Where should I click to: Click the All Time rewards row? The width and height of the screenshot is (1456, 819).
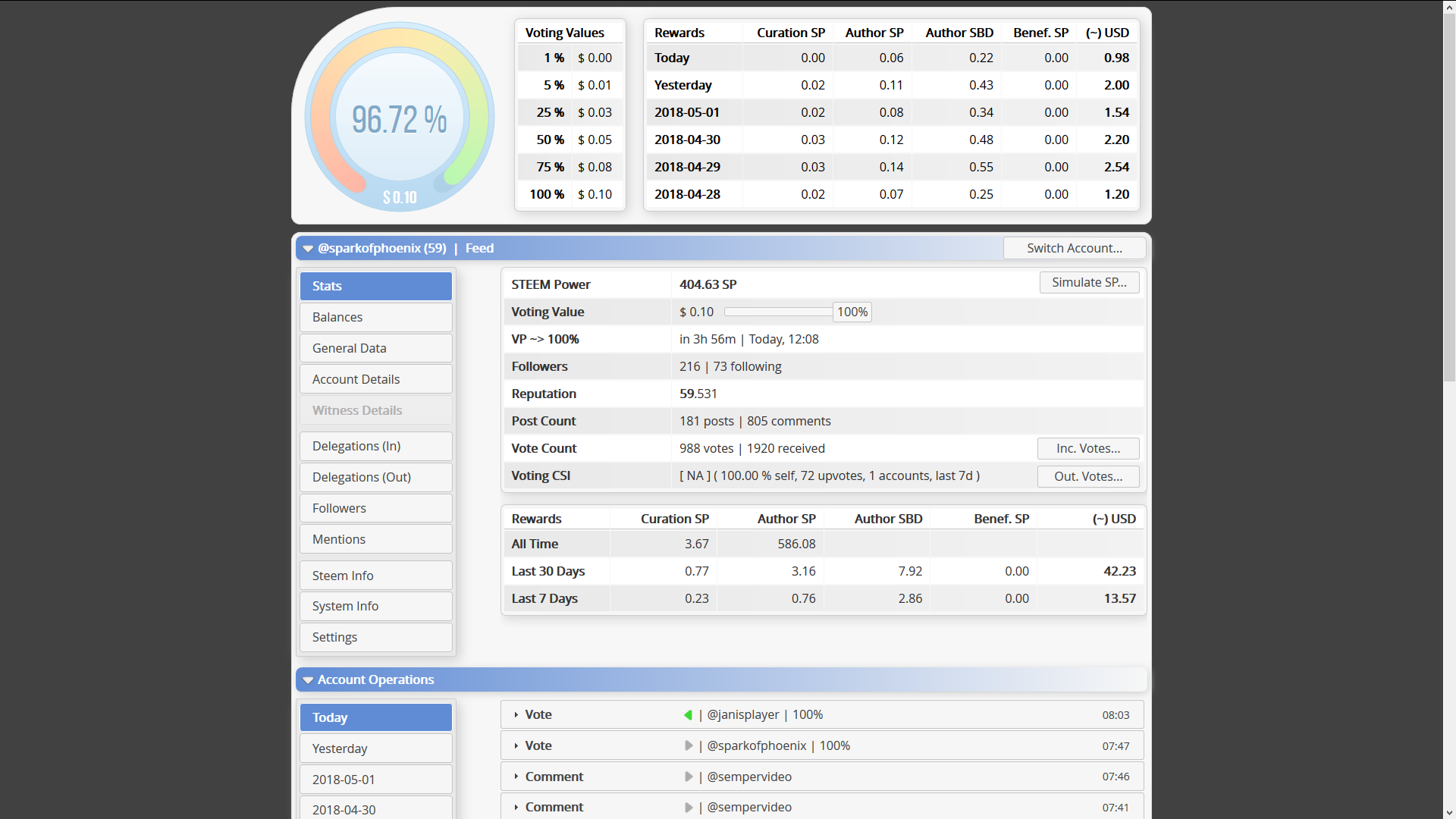pyautogui.click(x=823, y=544)
